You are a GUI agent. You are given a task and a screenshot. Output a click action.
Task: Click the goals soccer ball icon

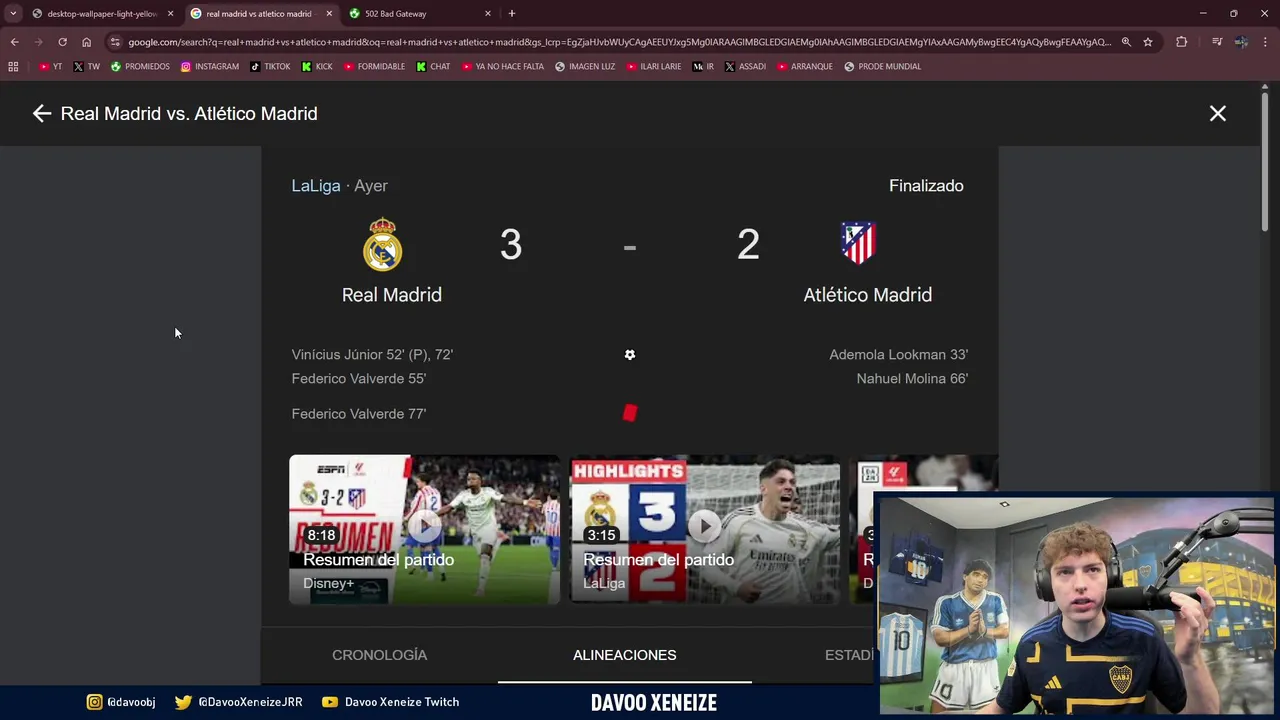tap(630, 355)
